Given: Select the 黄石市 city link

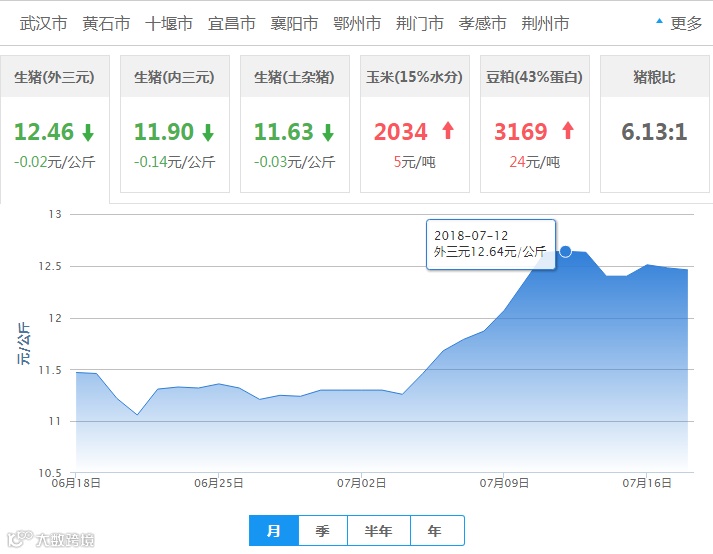Looking at the screenshot, I should (106, 23).
